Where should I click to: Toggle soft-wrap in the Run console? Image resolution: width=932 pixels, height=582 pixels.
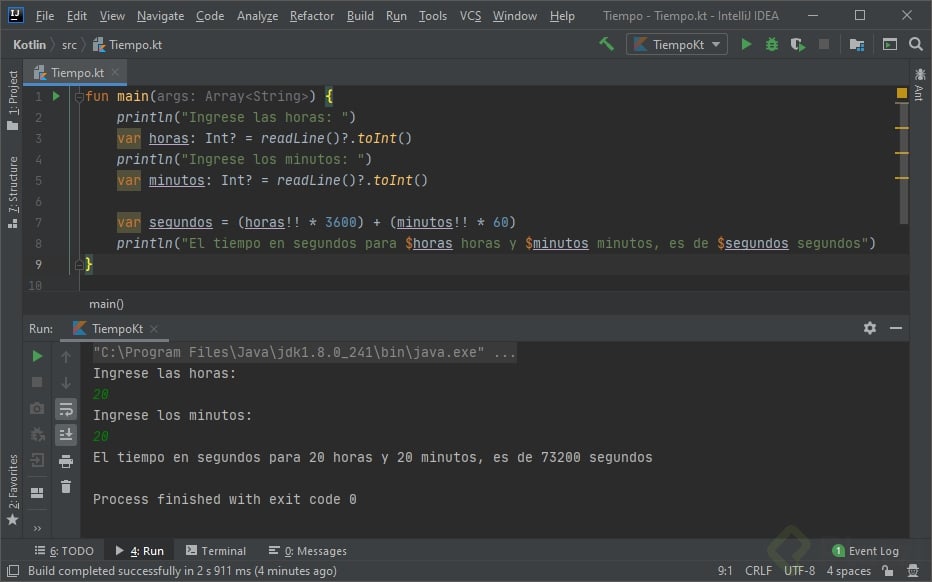coord(66,409)
